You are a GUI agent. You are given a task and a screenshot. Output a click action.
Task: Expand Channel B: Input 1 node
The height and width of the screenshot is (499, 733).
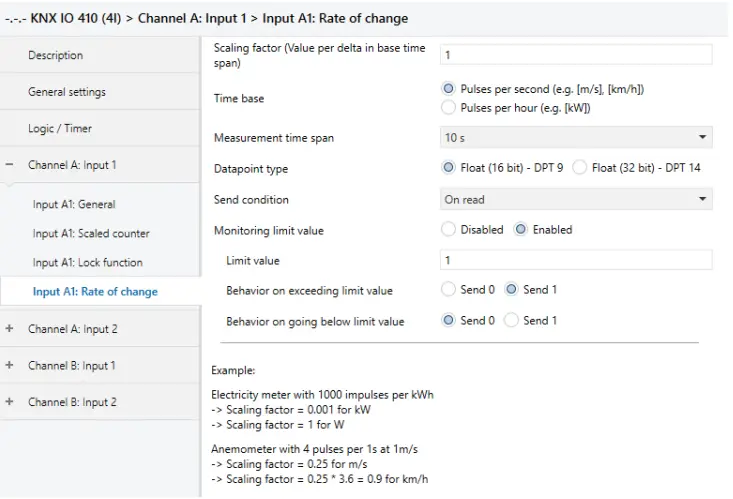10,365
